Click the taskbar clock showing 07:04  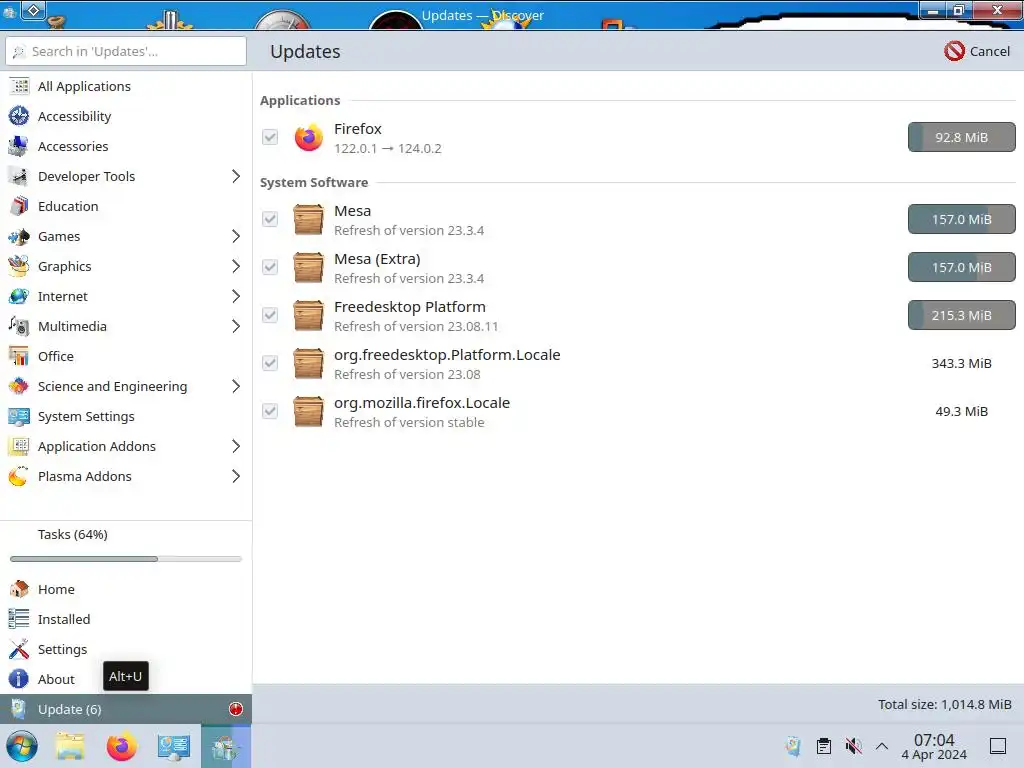[x=934, y=746]
